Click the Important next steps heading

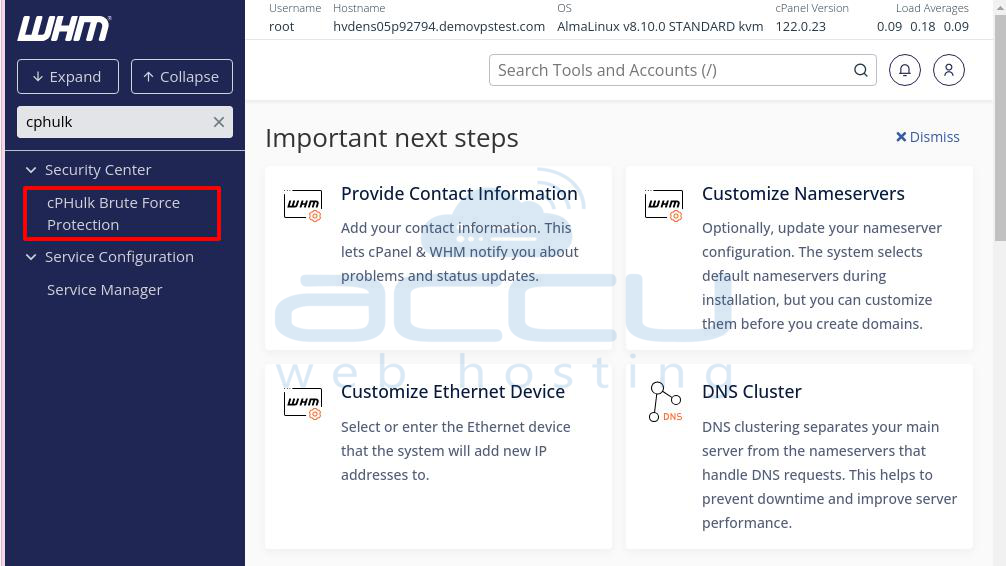coord(392,139)
